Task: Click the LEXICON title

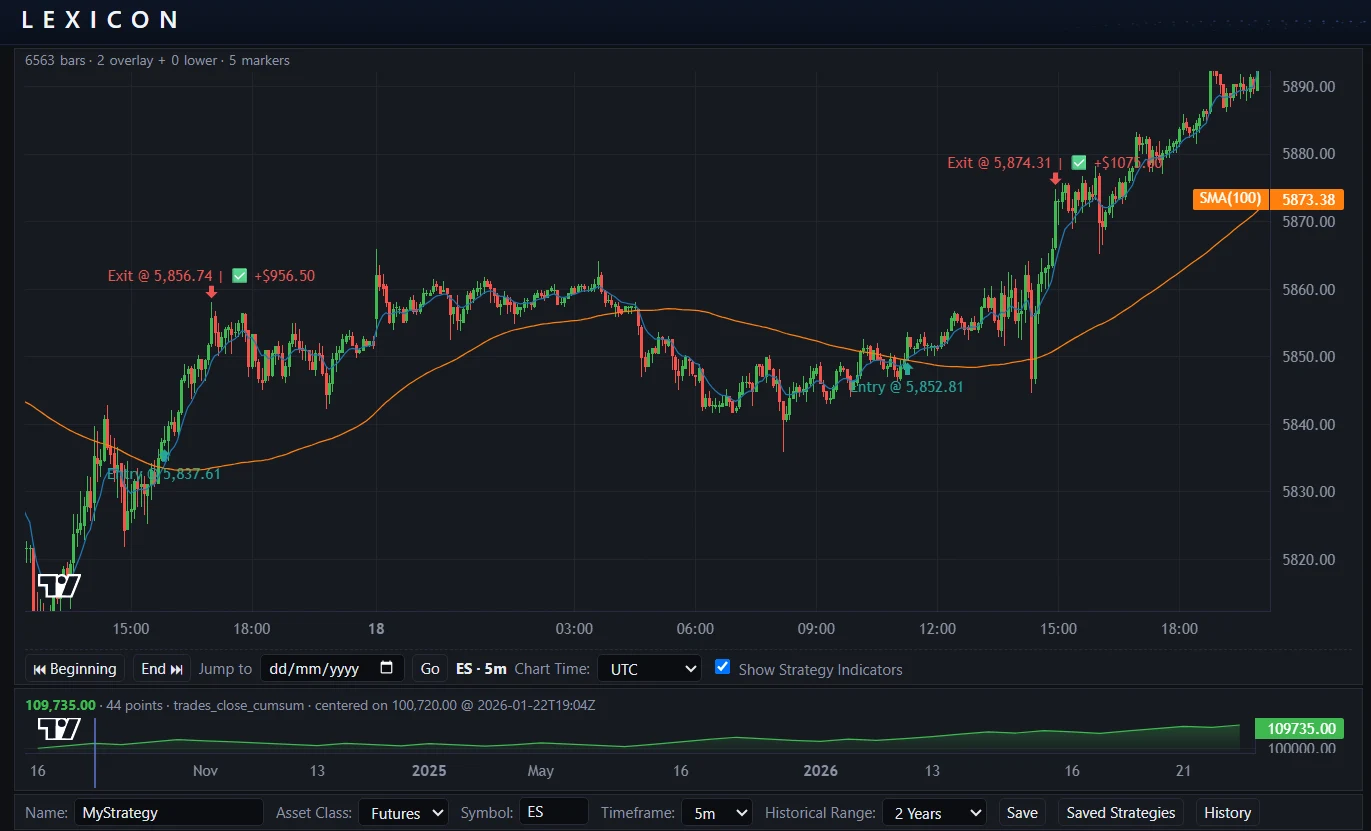Action: coord(100,19)
